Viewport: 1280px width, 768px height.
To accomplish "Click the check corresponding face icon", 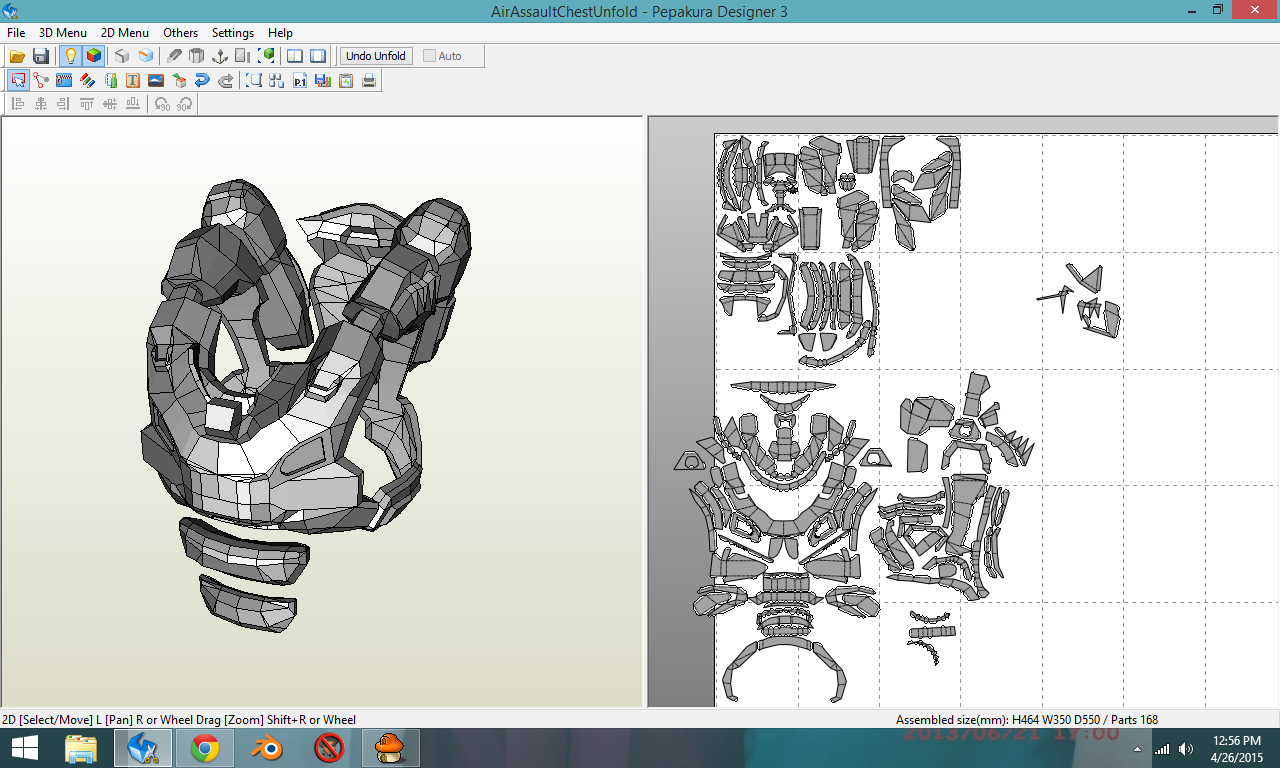I will coord(110,81).
